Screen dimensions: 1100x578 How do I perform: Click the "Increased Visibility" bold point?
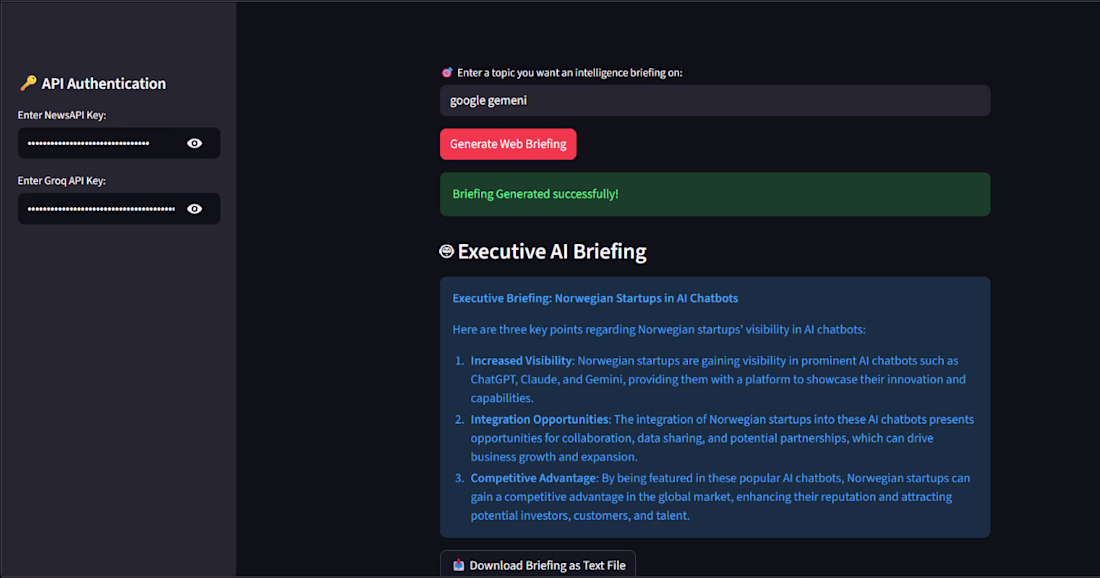tap(521, 361)
